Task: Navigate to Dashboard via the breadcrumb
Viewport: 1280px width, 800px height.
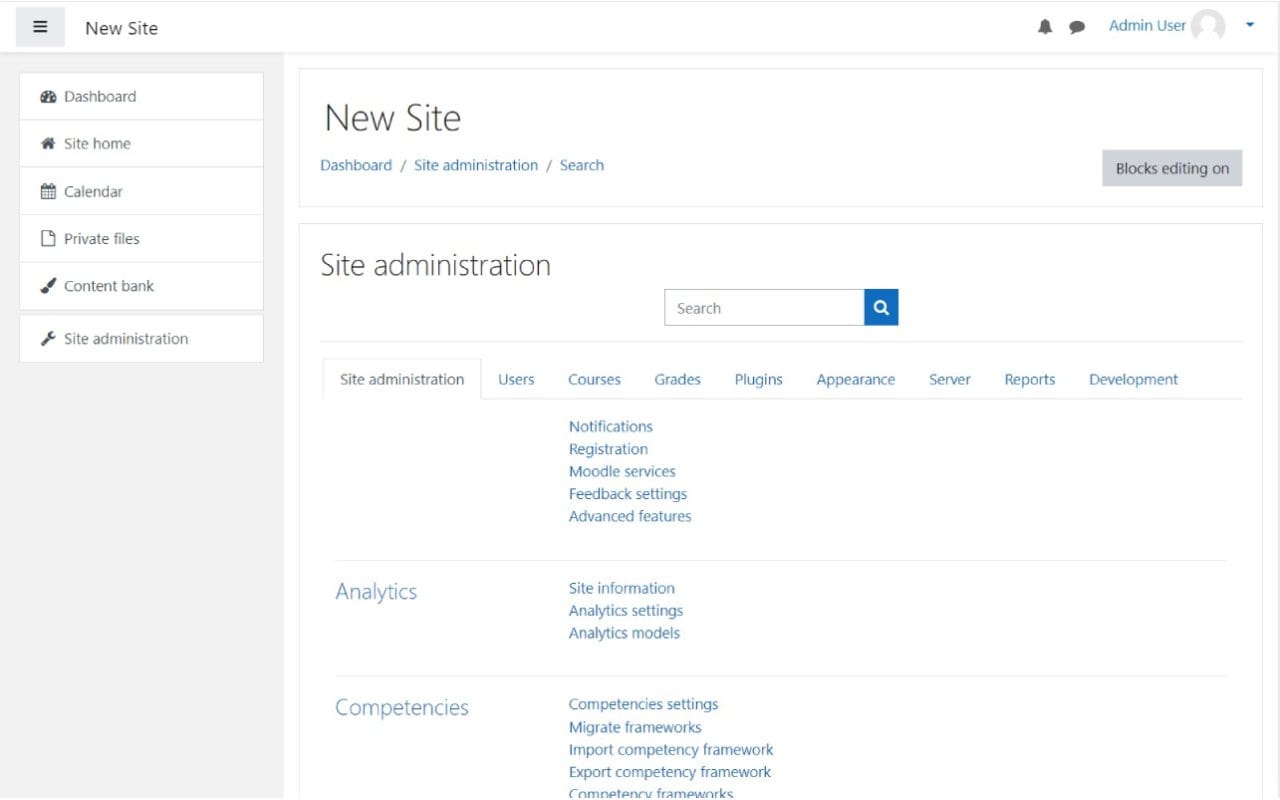Action: (x=355, y=165)
